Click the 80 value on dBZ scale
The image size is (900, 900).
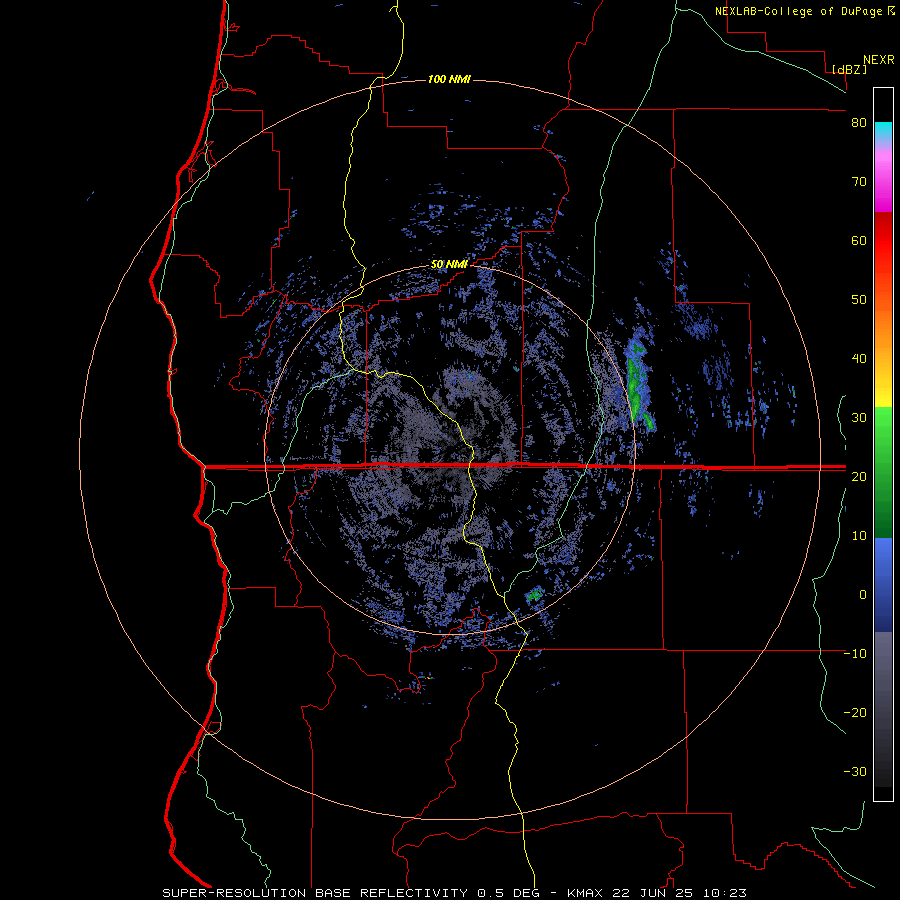859,123
